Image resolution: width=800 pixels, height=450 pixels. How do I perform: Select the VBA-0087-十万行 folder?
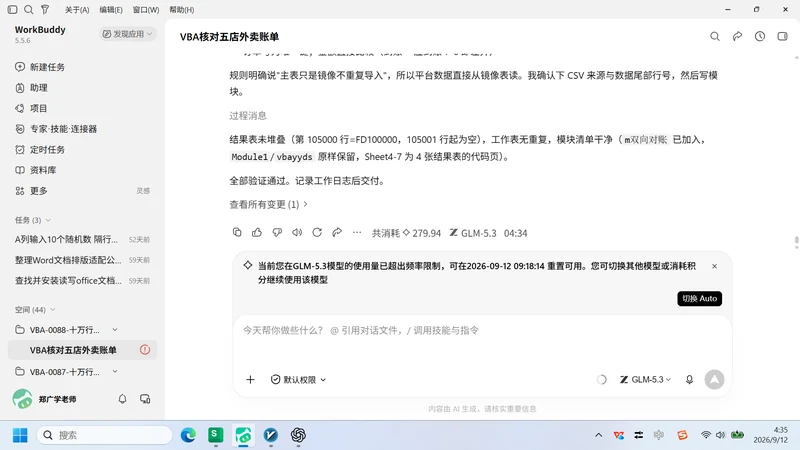pyautogui.click(x=64, y=372)
